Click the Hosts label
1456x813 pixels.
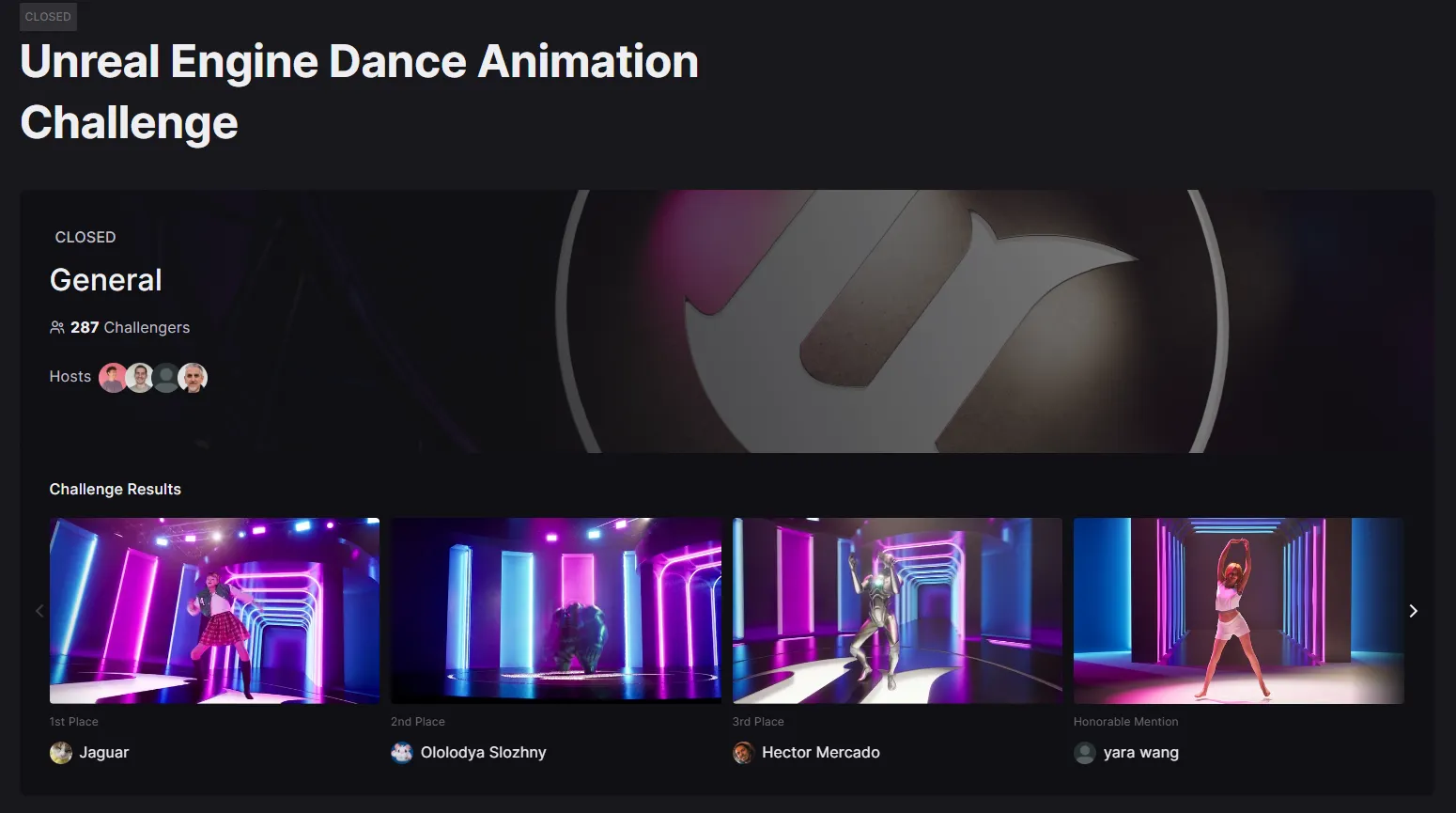point(70,377)
